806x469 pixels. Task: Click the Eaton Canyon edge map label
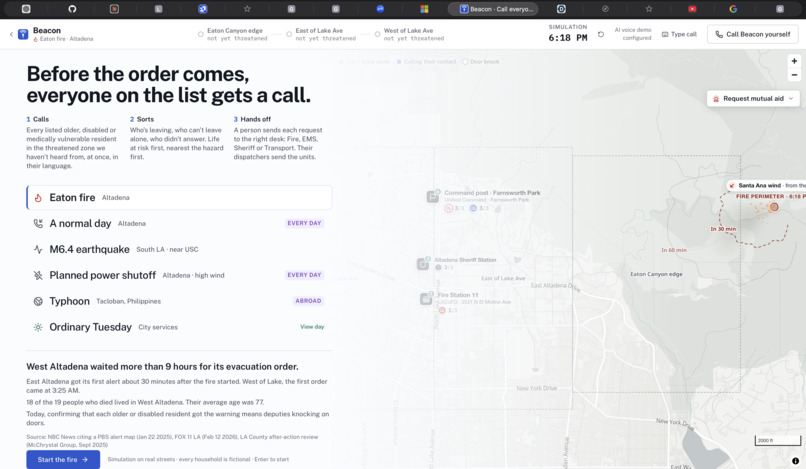(656, 274)
